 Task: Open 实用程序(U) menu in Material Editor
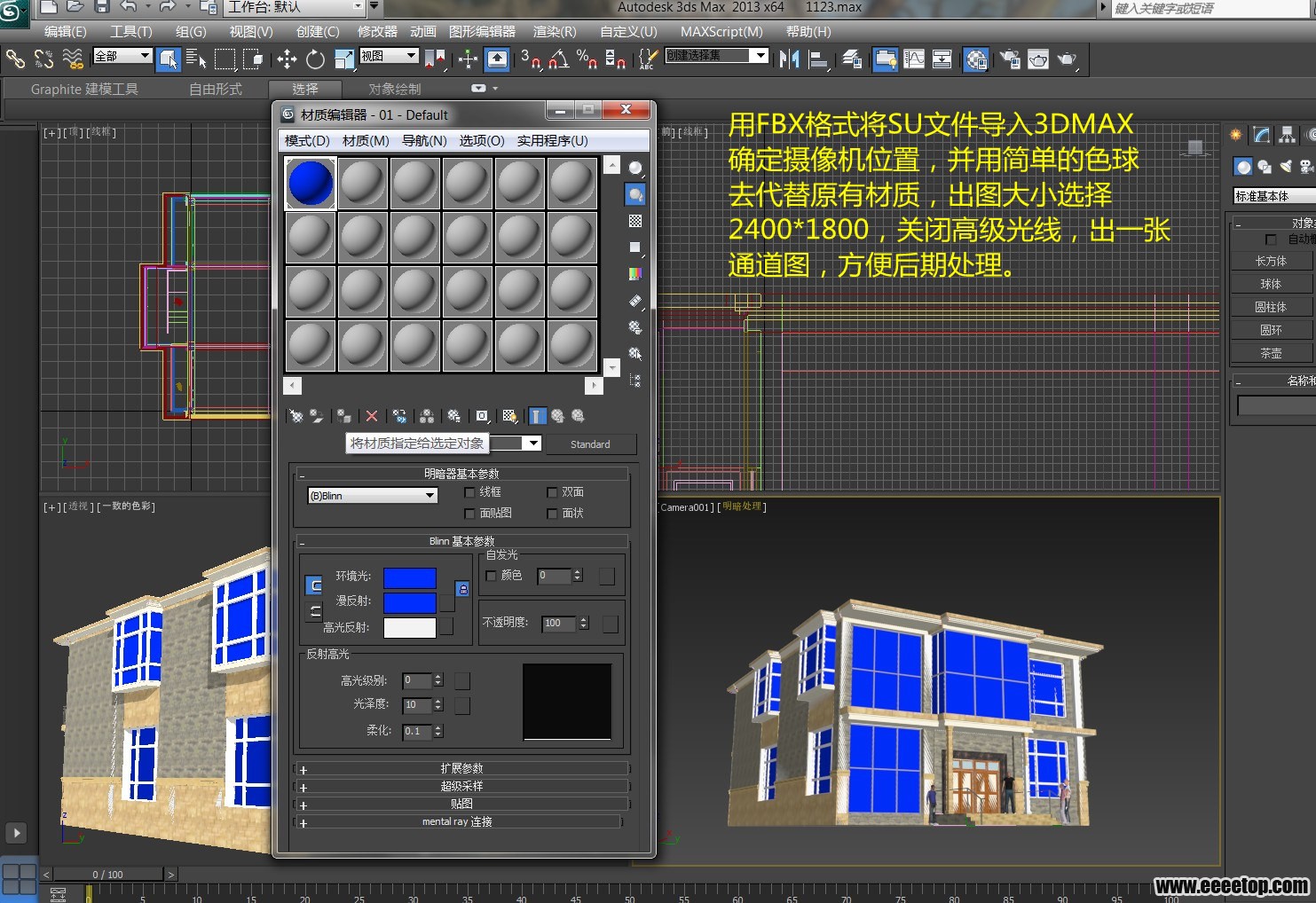click(552, 141)
